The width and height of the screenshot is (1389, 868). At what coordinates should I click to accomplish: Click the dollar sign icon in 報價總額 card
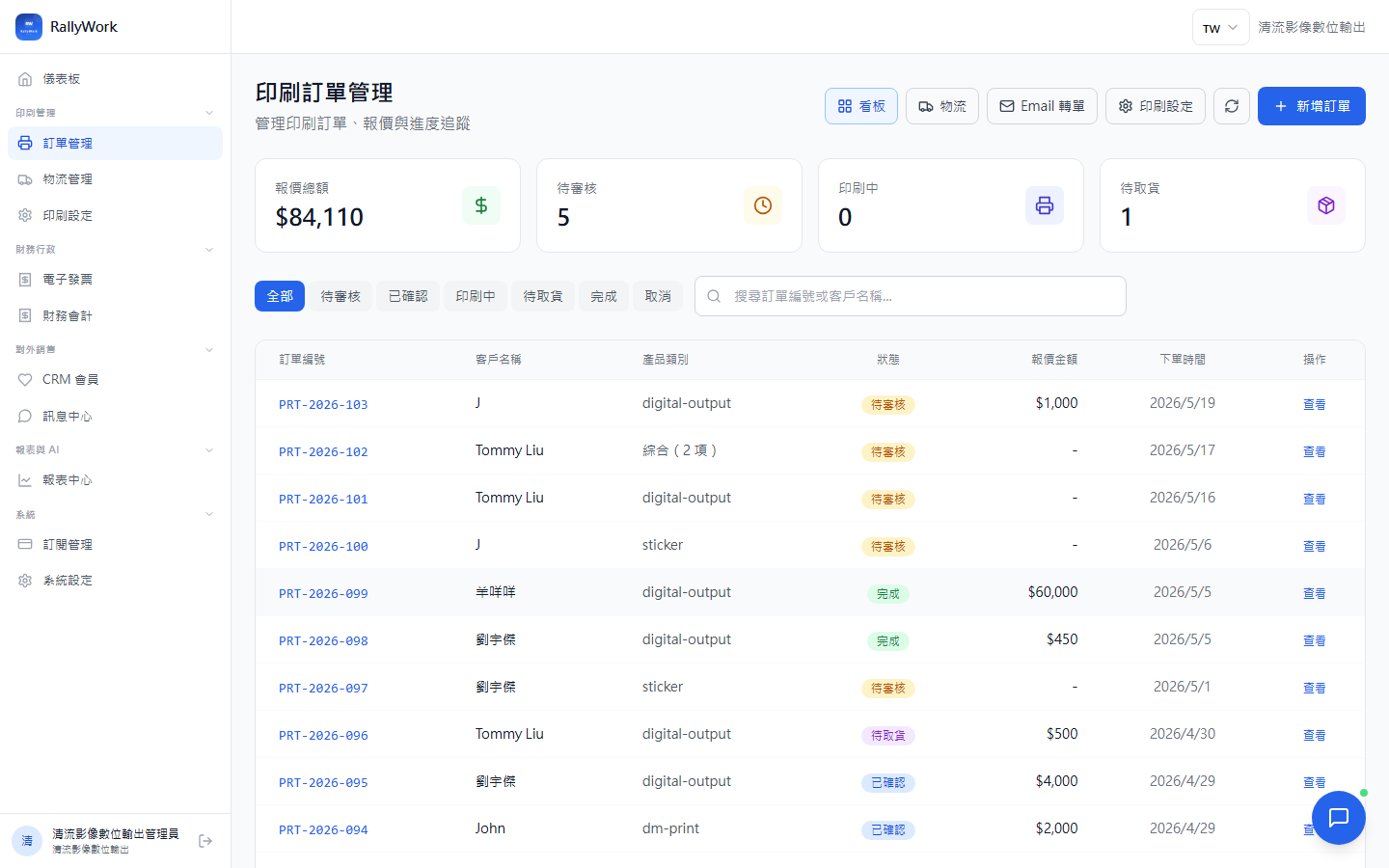click(481, 205)
